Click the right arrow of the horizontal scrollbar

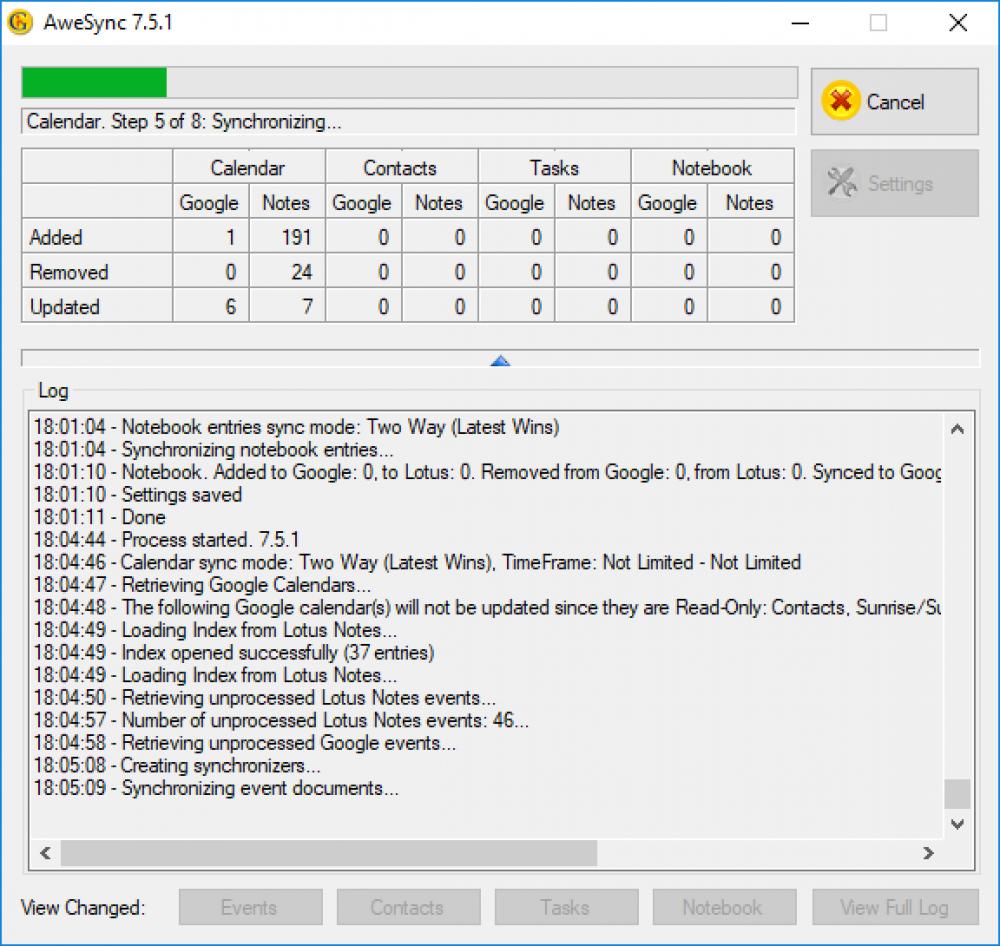click(928, 853)
